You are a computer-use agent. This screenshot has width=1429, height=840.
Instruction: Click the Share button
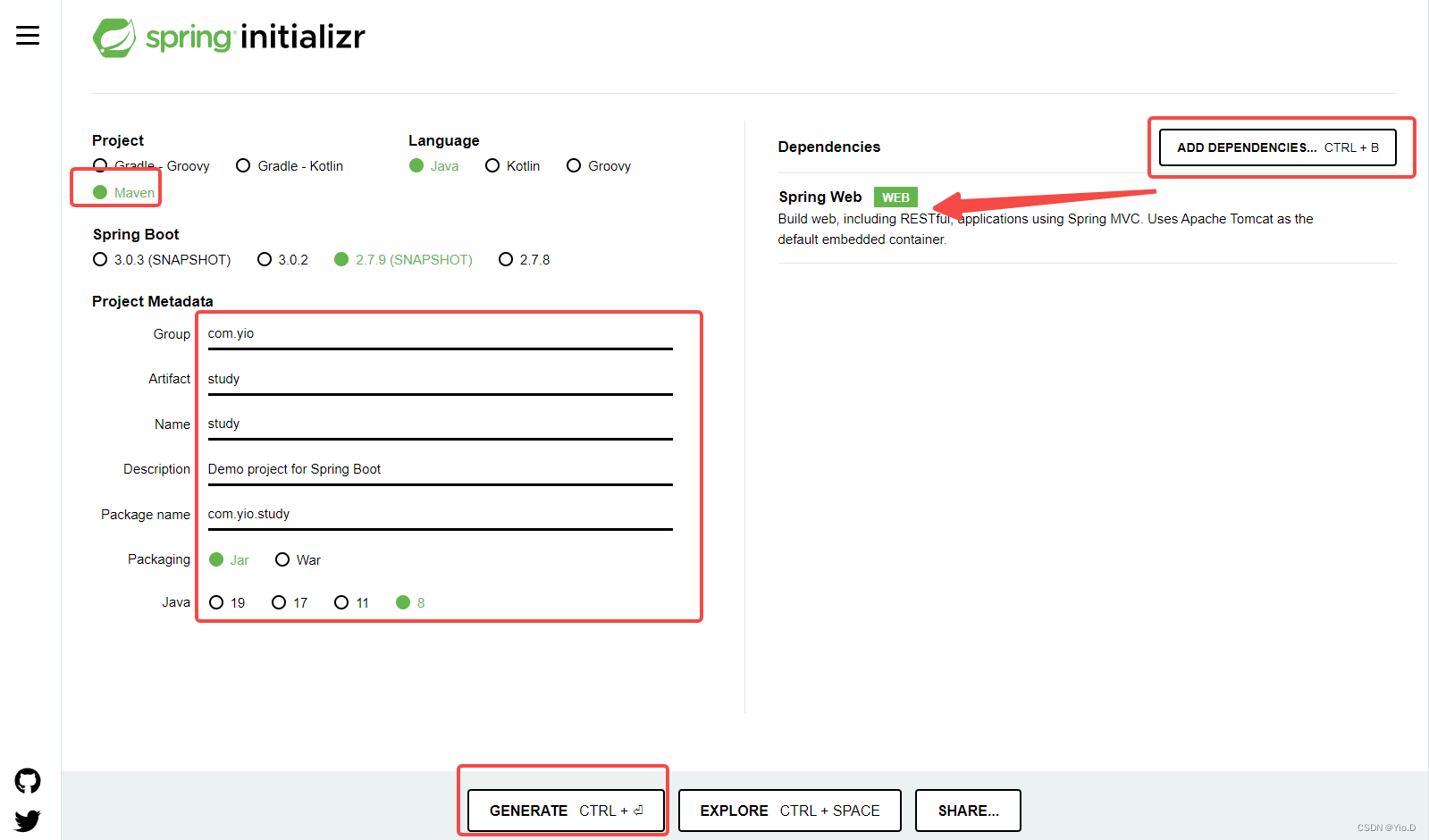pyautogui.click(x=968, y=811)
